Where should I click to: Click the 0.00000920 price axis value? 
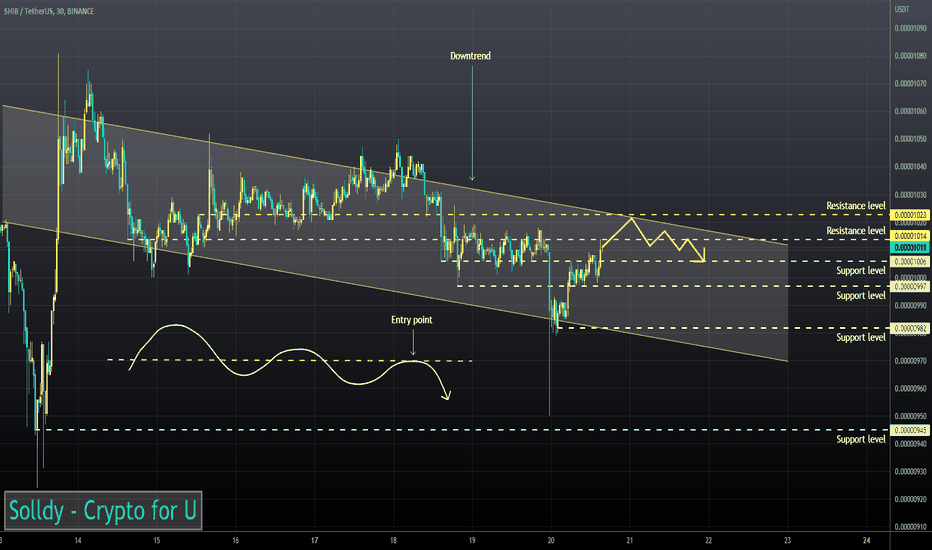(x=910, y=499)
